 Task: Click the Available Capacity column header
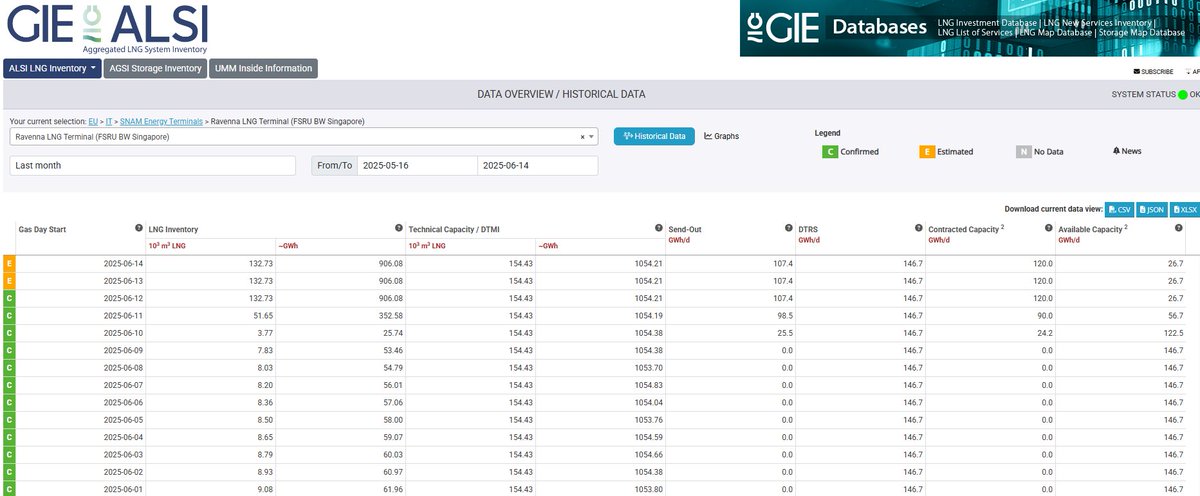1095,229
